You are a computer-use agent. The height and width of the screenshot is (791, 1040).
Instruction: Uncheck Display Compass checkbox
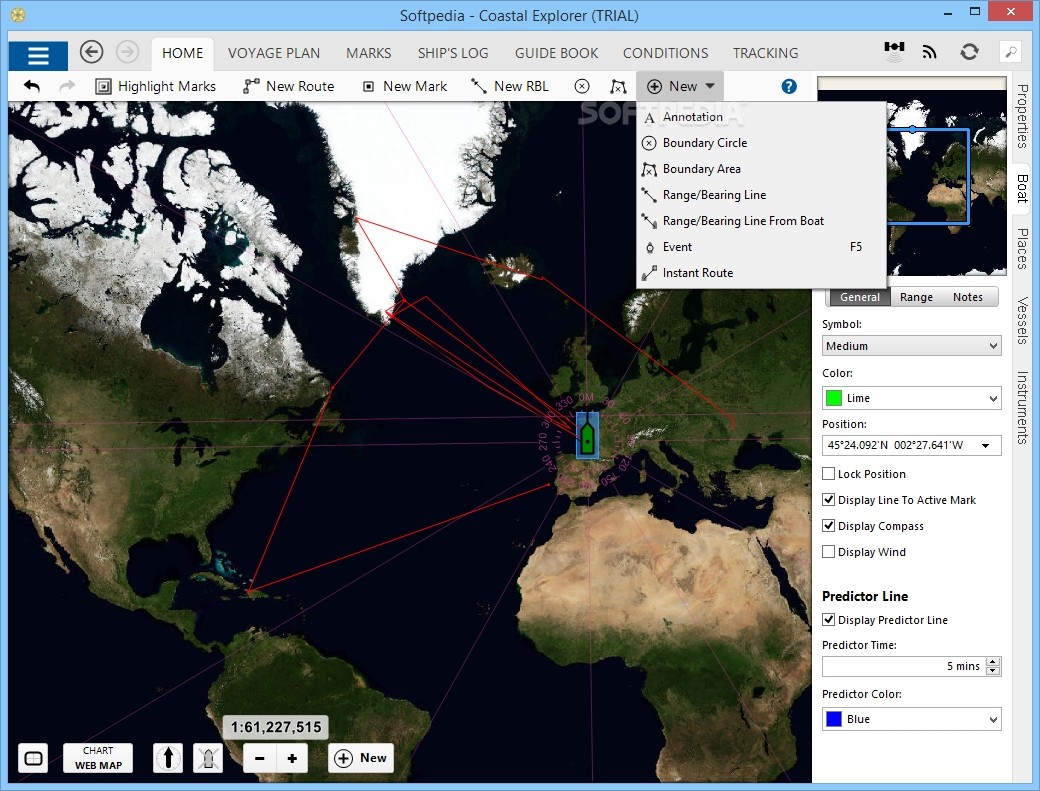point(828,525)
